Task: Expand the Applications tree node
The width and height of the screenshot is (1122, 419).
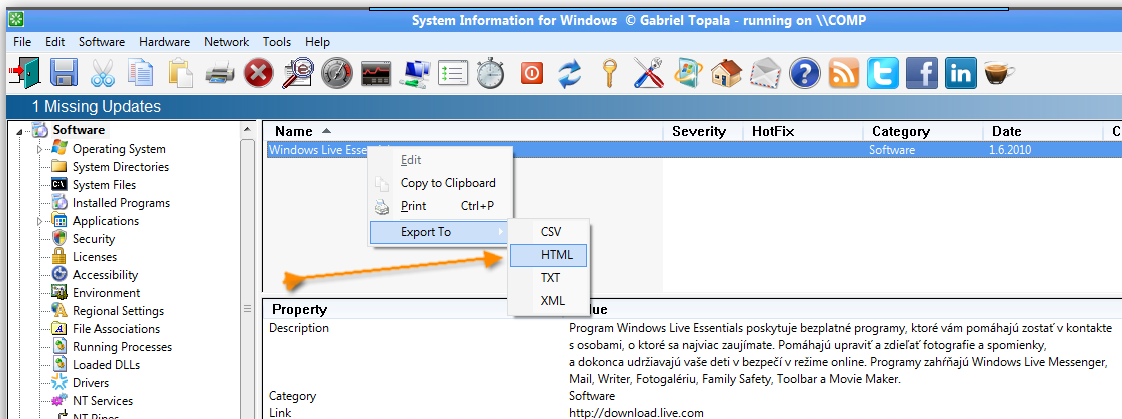Action: click(40, 222)
